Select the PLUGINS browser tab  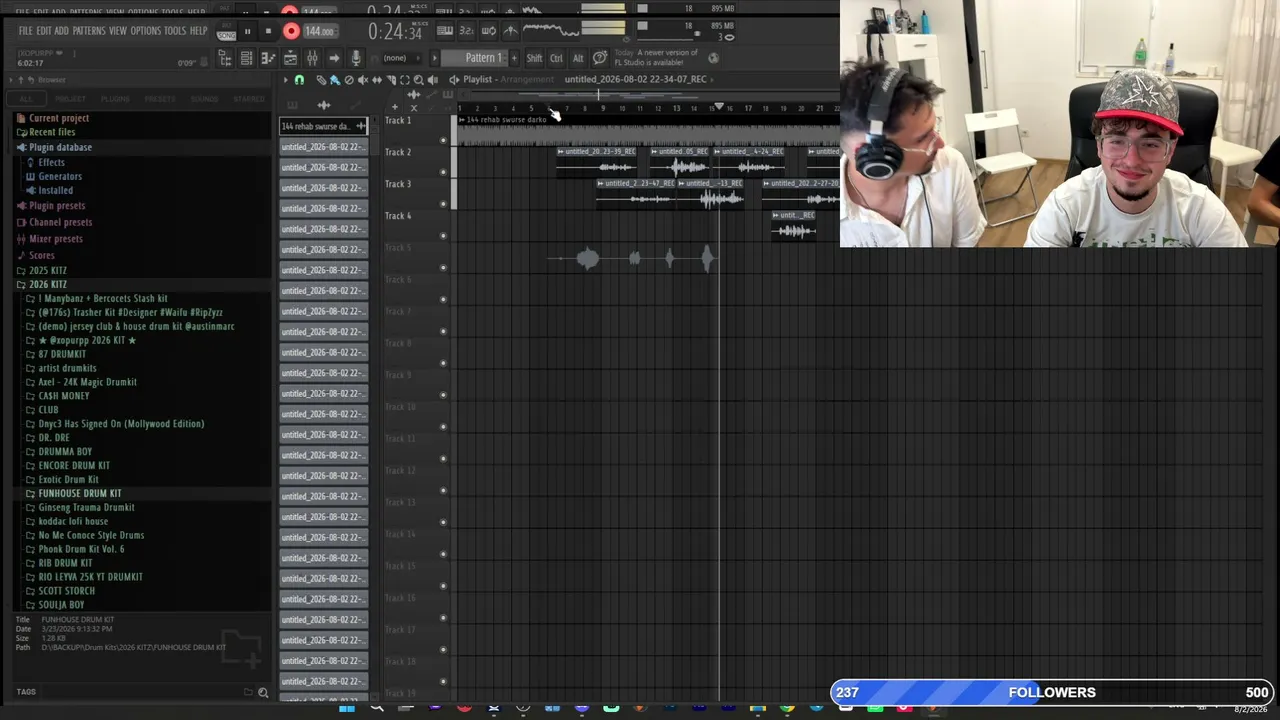coord(115,99)
